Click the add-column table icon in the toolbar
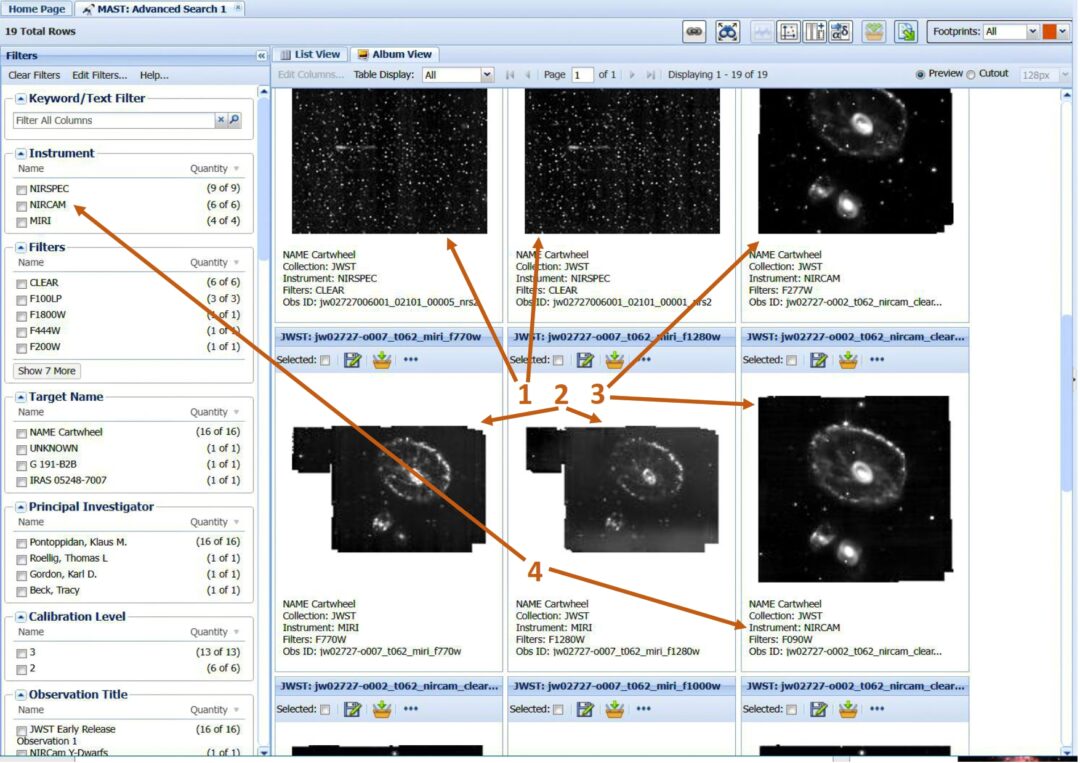The image size is (1080, 763). [814, 32]
